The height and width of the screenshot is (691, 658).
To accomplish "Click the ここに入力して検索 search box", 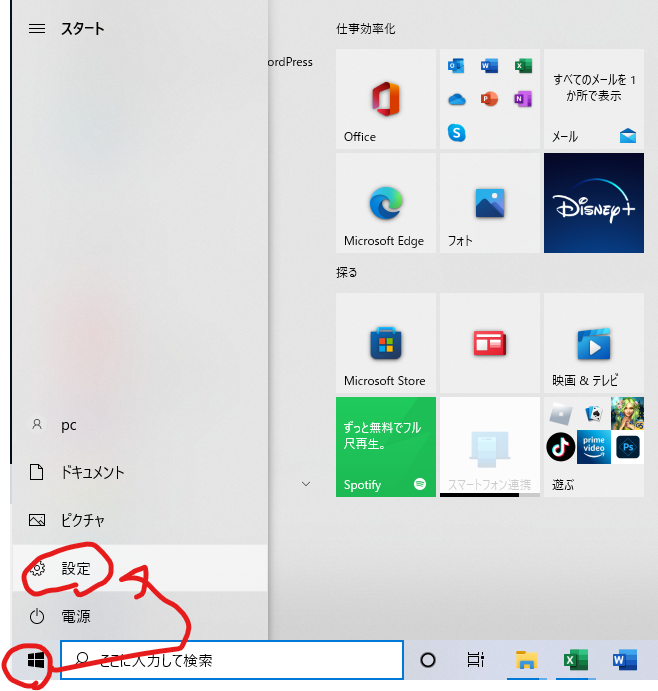I will tap(232, 660).
